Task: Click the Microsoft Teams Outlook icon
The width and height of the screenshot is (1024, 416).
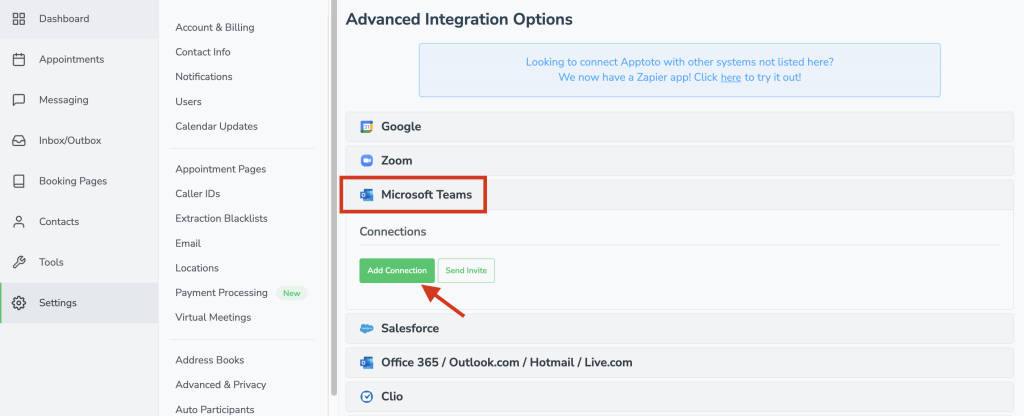Action: click(x=366, y=195)
